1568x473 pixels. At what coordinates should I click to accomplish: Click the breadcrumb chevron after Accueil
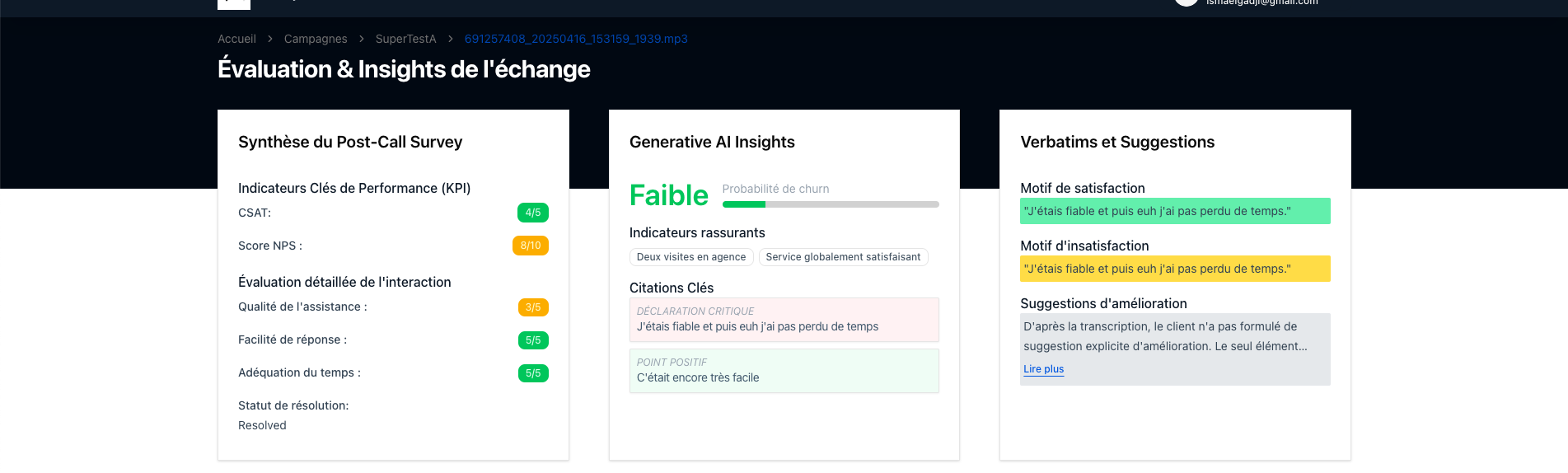pos(270,39)
